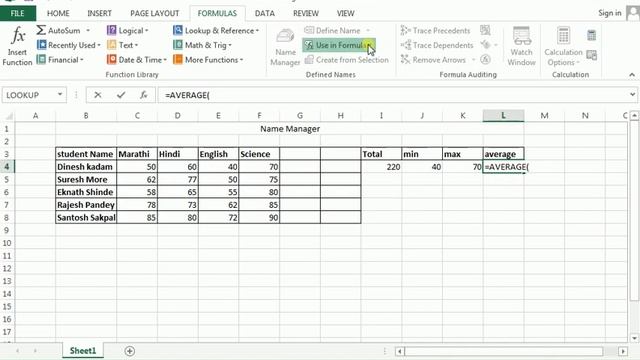640x360 pixels.
Task: Open Math & Trig functions menu
Action: [x=202, y=45]
